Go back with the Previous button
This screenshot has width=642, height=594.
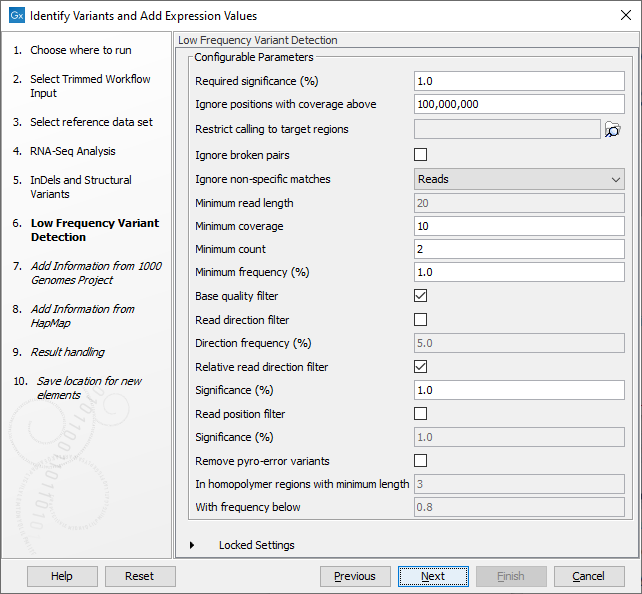point(355,576)
